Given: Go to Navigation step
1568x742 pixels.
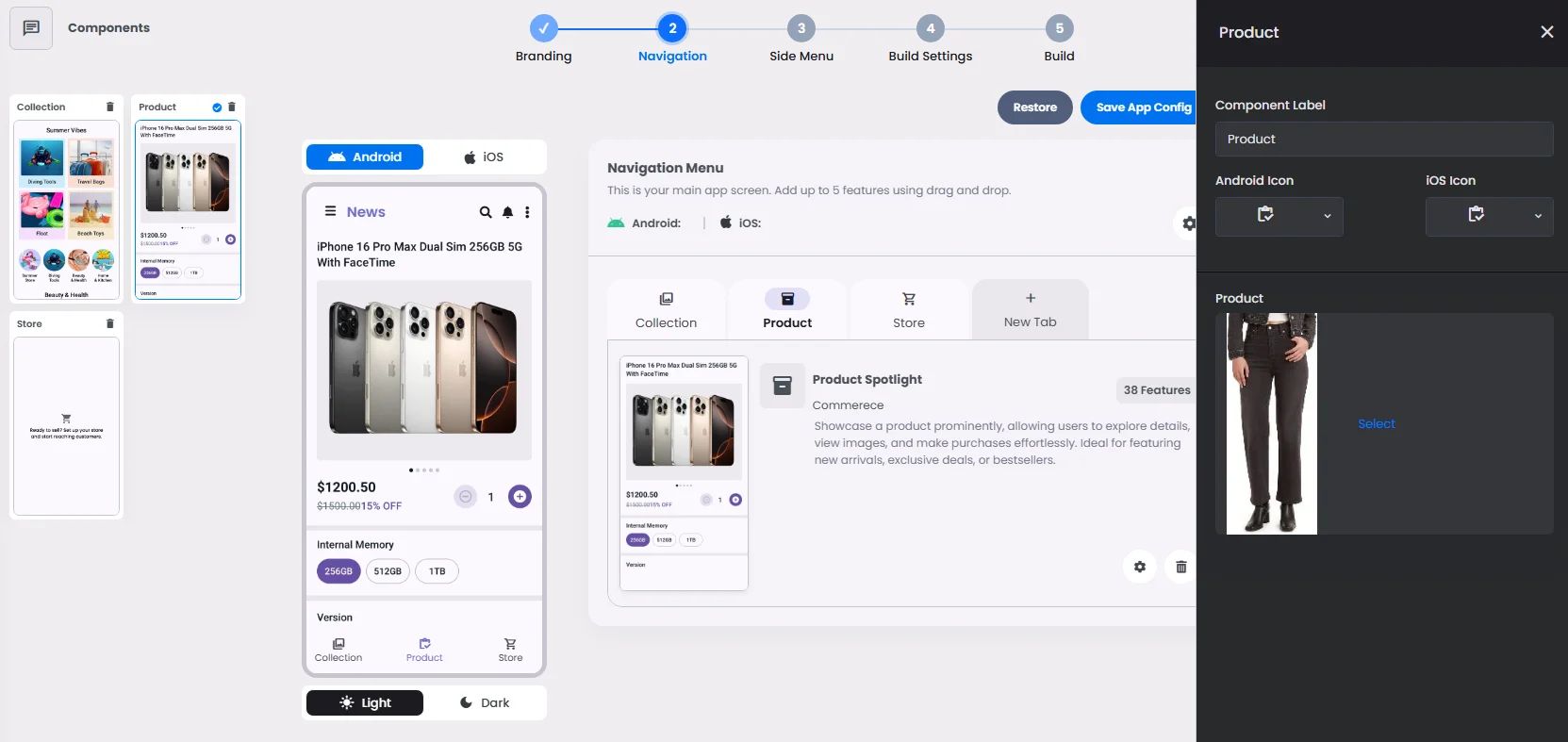Looking at the screenshot, I should click(x=672, y=40).
